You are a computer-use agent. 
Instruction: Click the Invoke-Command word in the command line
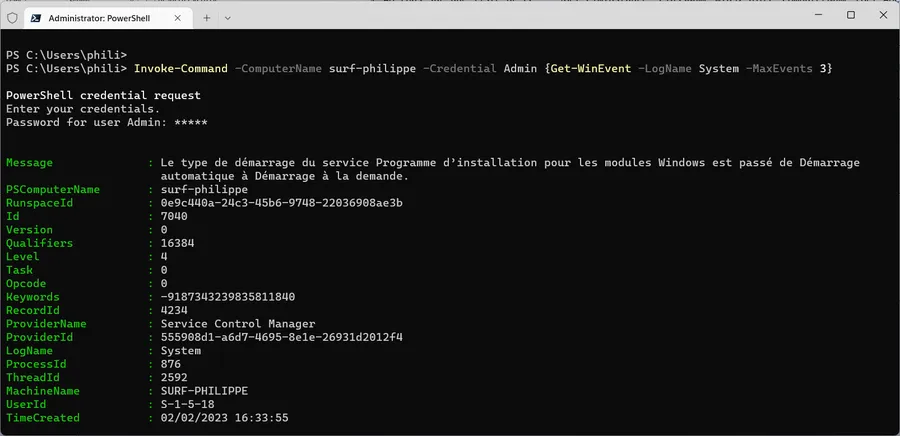pos(181,69)
